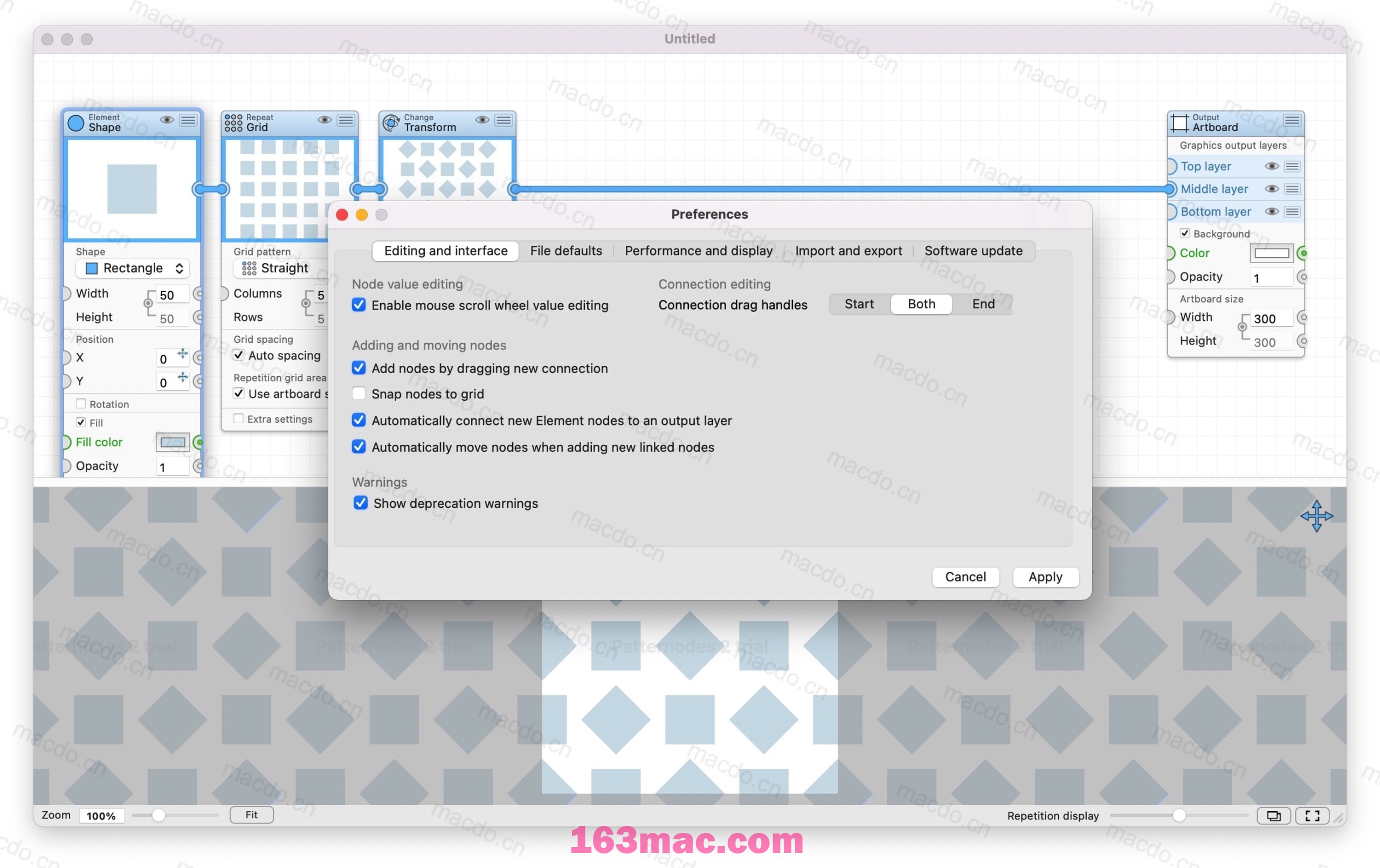This screenshot has width=1380, height=868.
Task: Click the Repeat Grid node icon
Action: [x=237, y=121]
